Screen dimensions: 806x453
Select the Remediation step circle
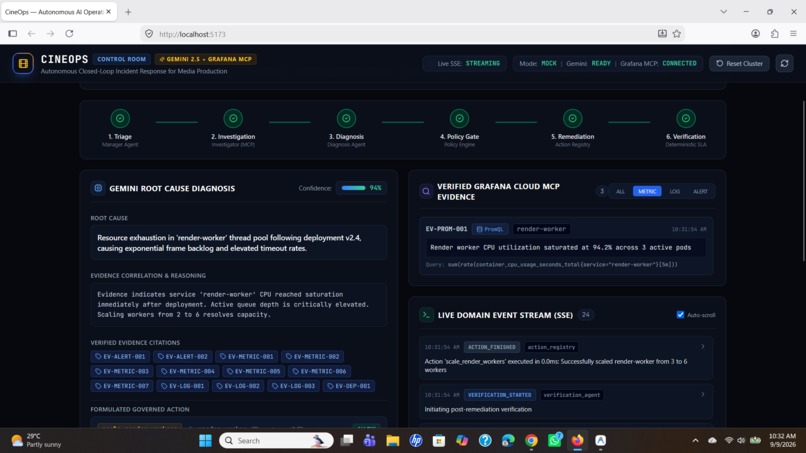pyautogui.click(x=572, y=118)
